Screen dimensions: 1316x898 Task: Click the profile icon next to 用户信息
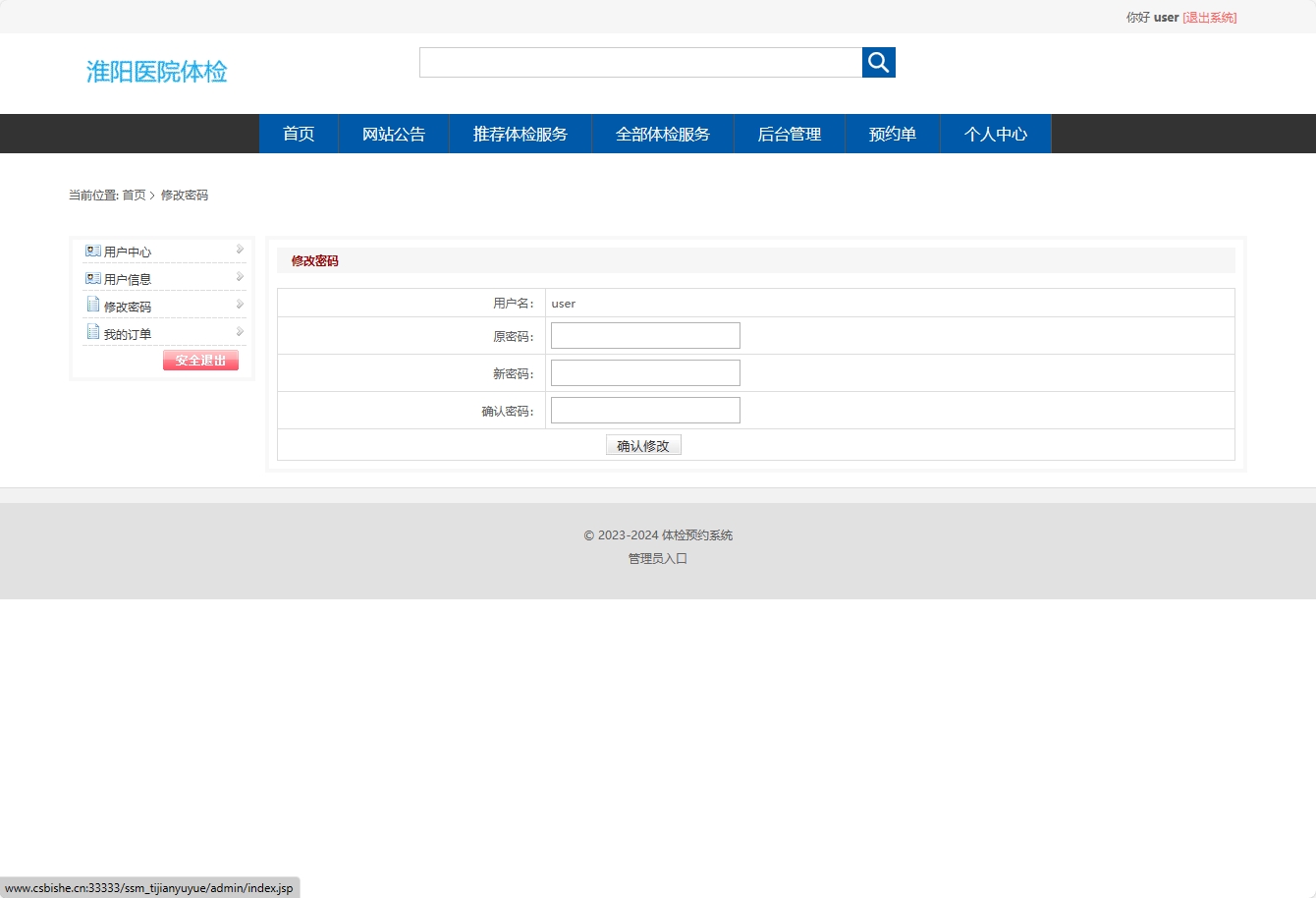point(93,278)
